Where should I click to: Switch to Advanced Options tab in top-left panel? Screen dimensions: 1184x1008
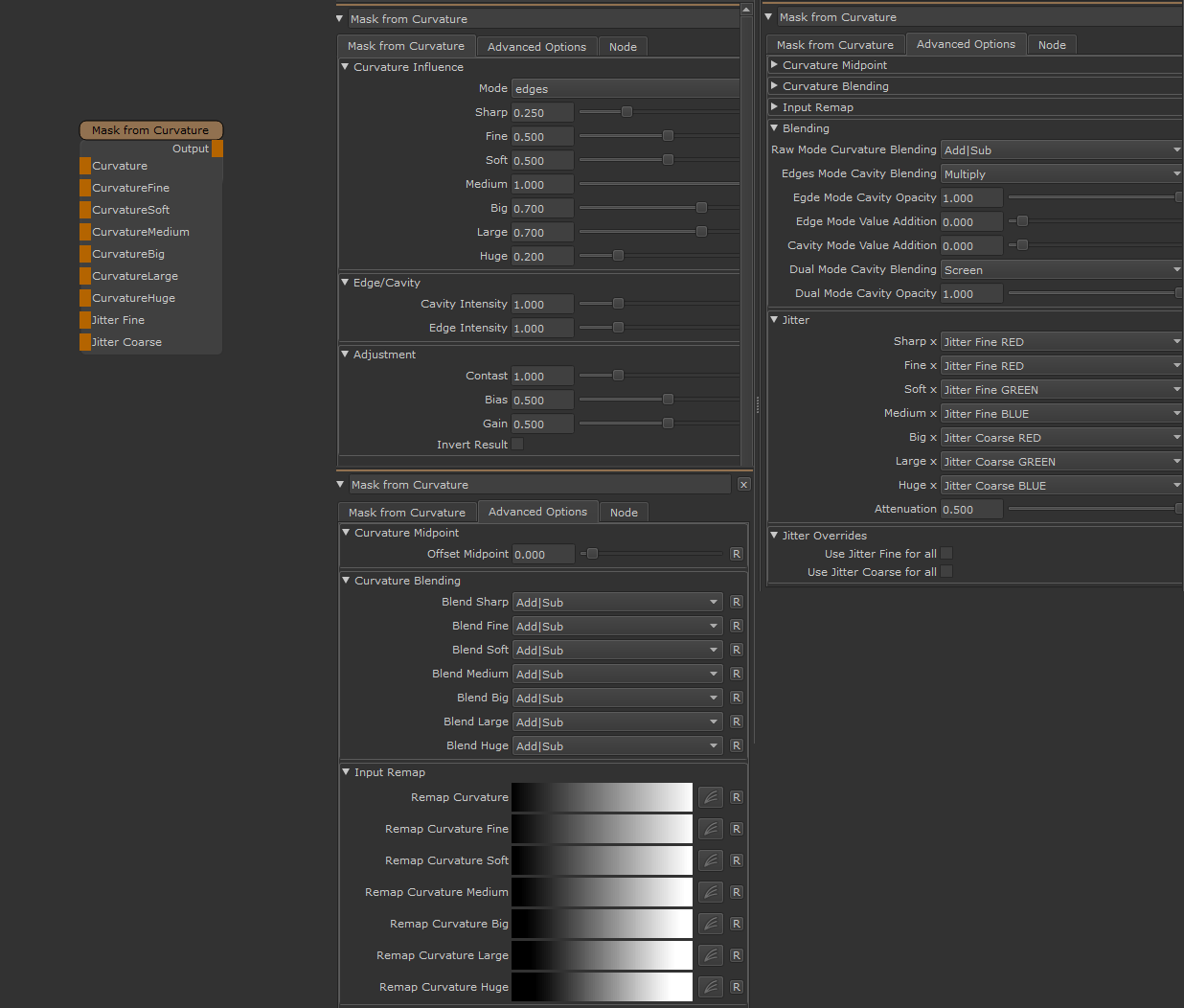[x=536, y=47]
